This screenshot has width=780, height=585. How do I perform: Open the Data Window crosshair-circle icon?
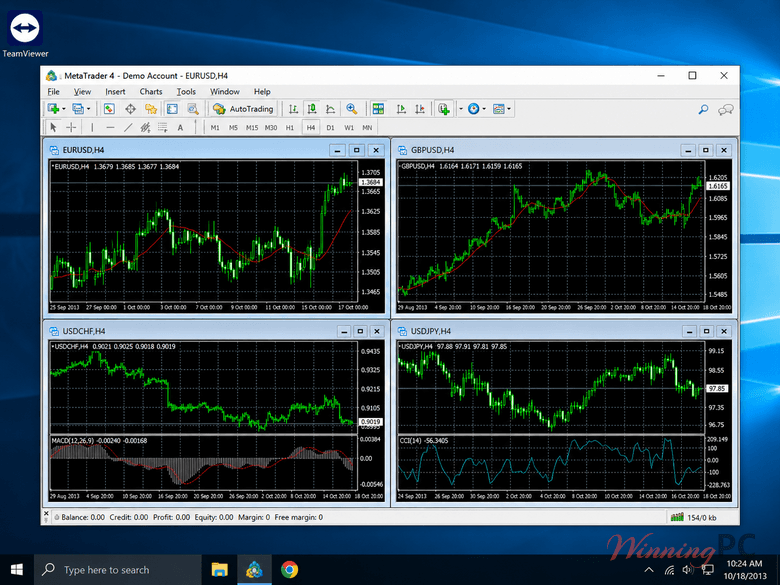130,108
